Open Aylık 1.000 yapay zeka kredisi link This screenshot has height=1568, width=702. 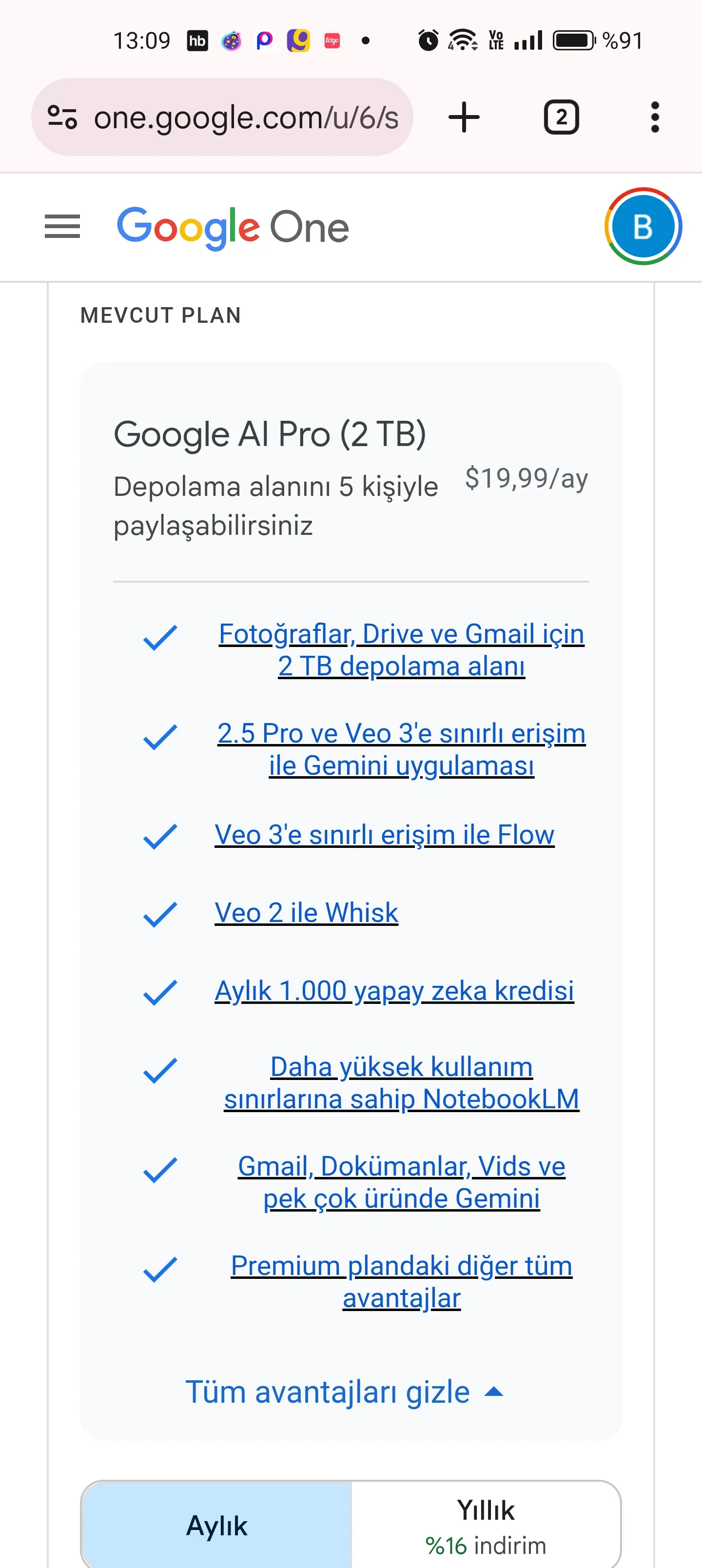(x=394, y=990)
